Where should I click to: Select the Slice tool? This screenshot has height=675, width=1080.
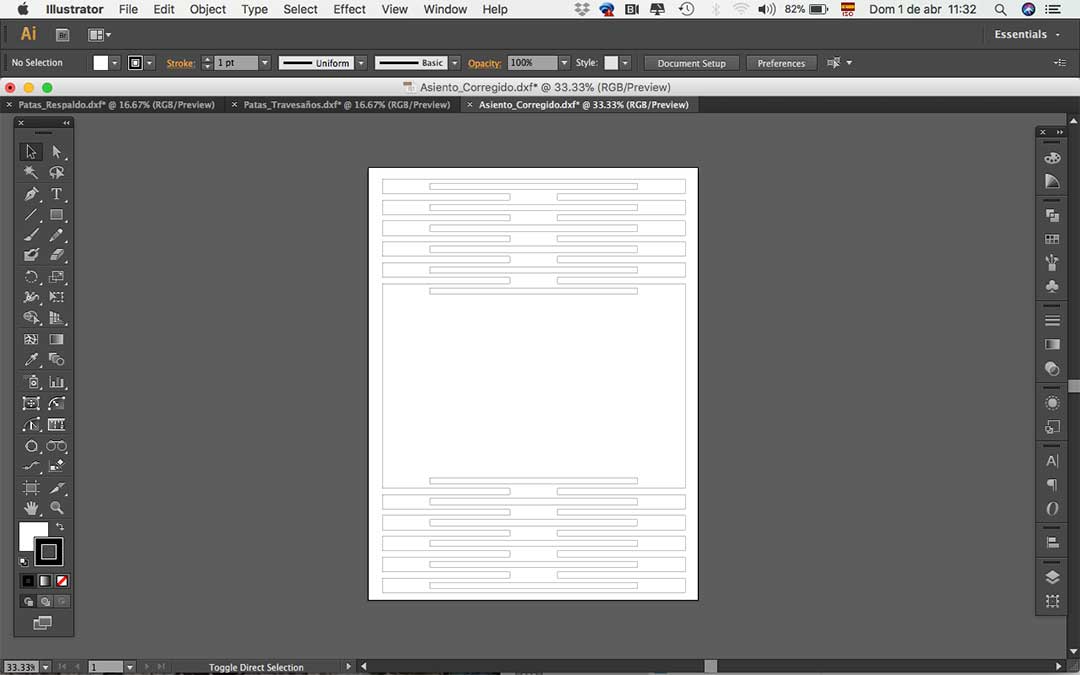pos(56,488)
